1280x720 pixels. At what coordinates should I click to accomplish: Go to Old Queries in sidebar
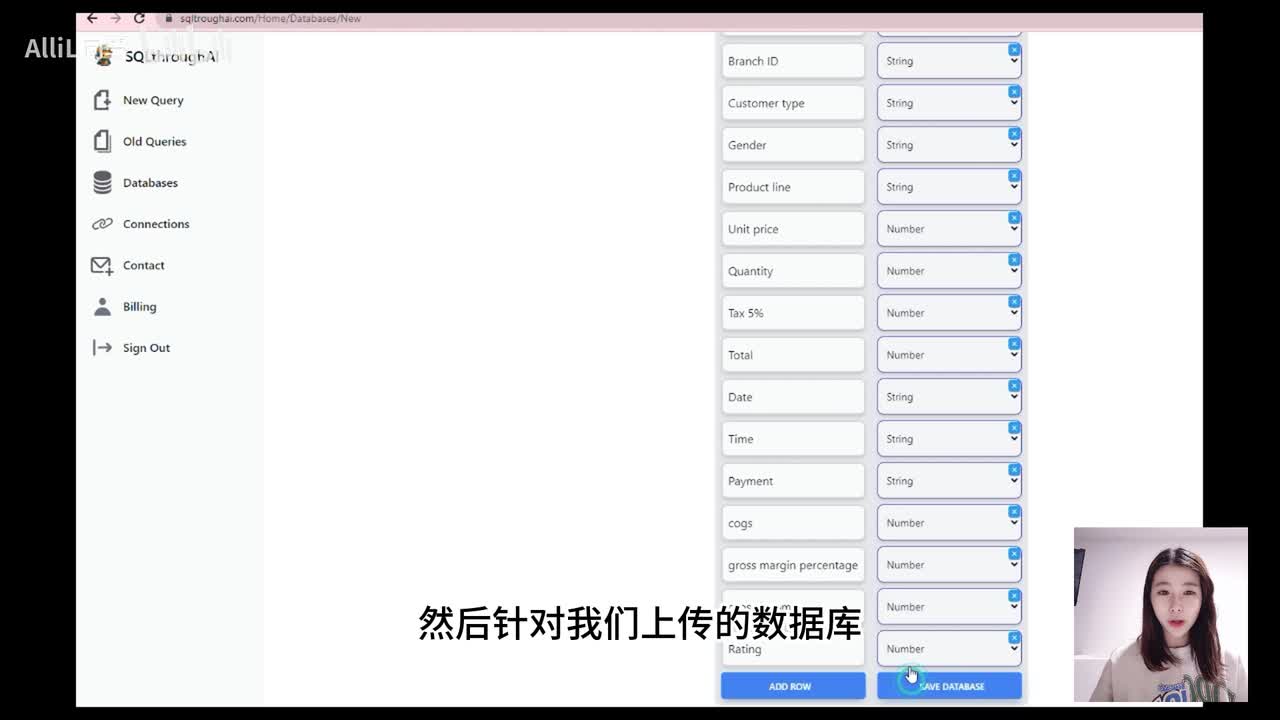click(x=154, y=141)
